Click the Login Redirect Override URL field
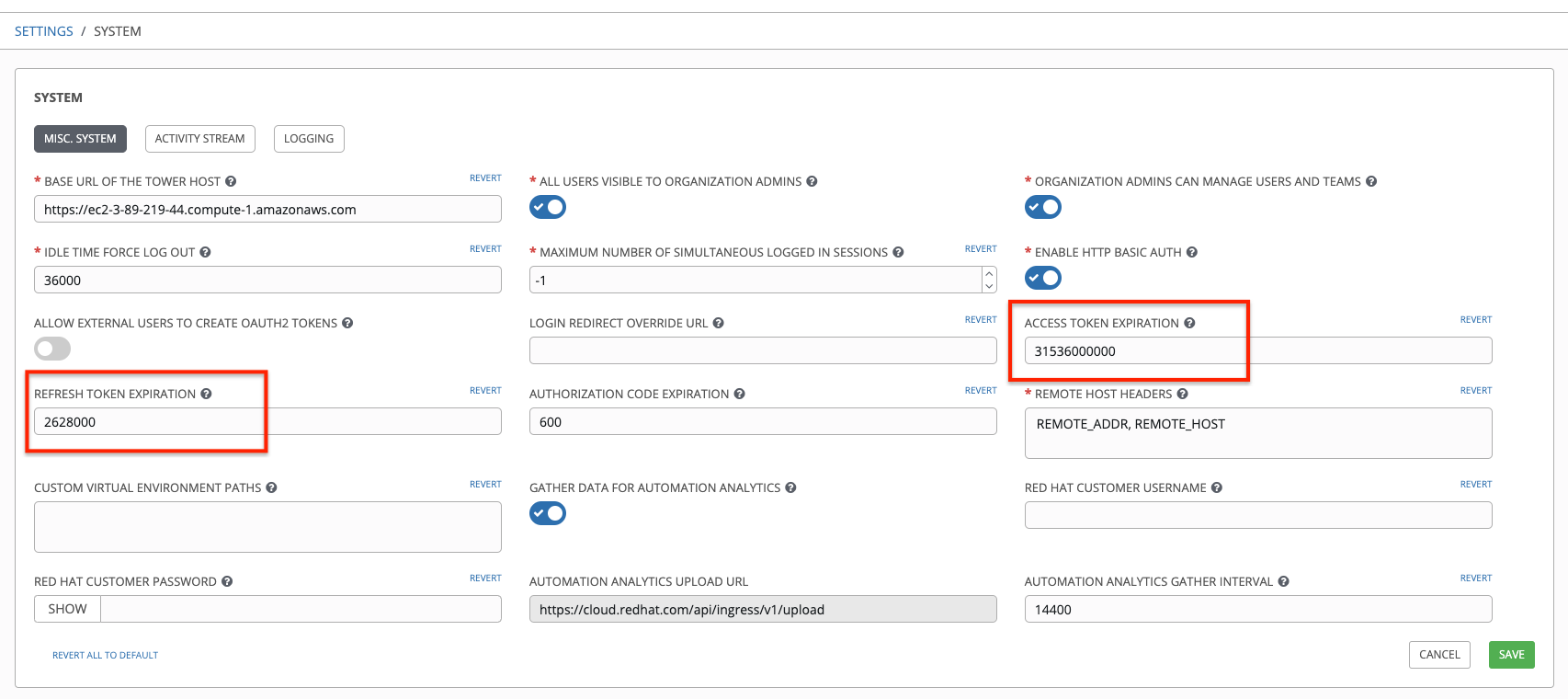Image resolution: width=1568 pixels, height=699 pixels. coord(762,350)
